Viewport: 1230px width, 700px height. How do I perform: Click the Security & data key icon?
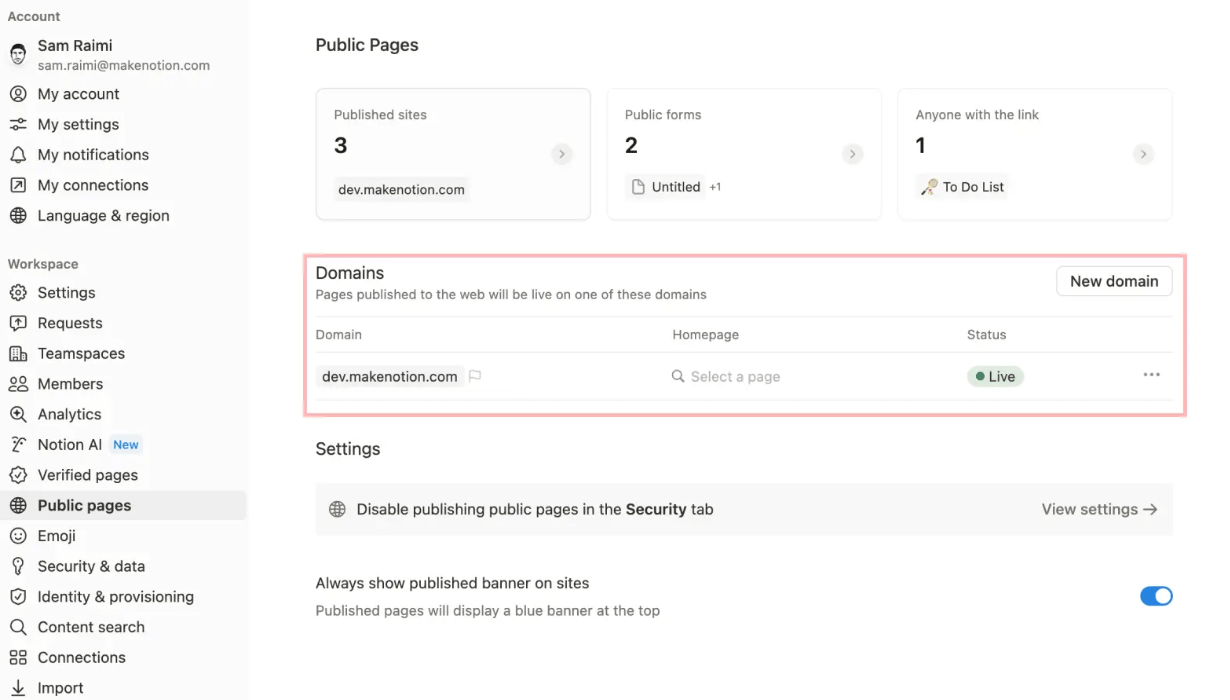[x=18, y=566]
